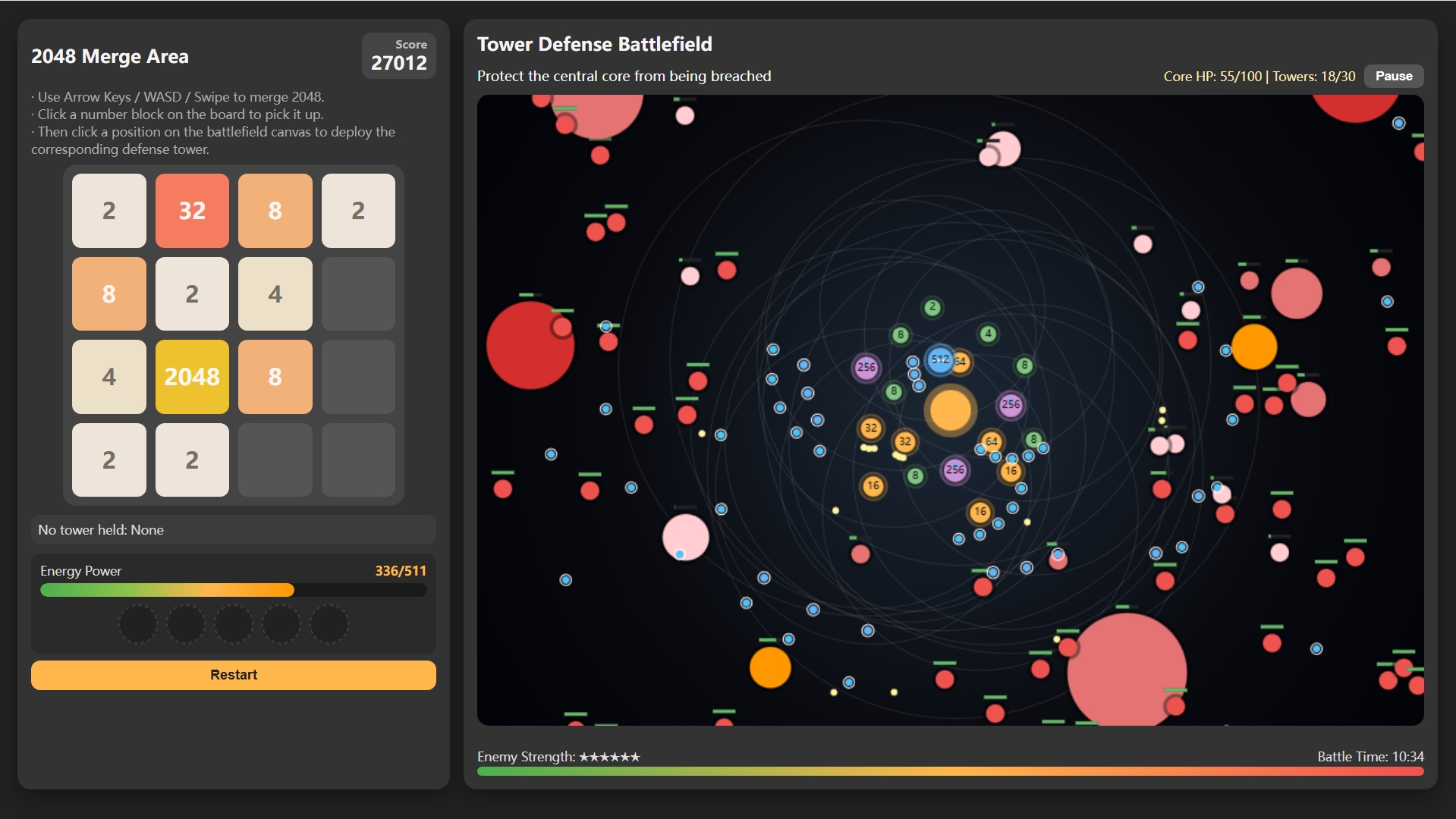Select the 8 tile directly above the left-column 4 tile
The width and height of the screenshot is (1456, 819).
tap(109, 293)
